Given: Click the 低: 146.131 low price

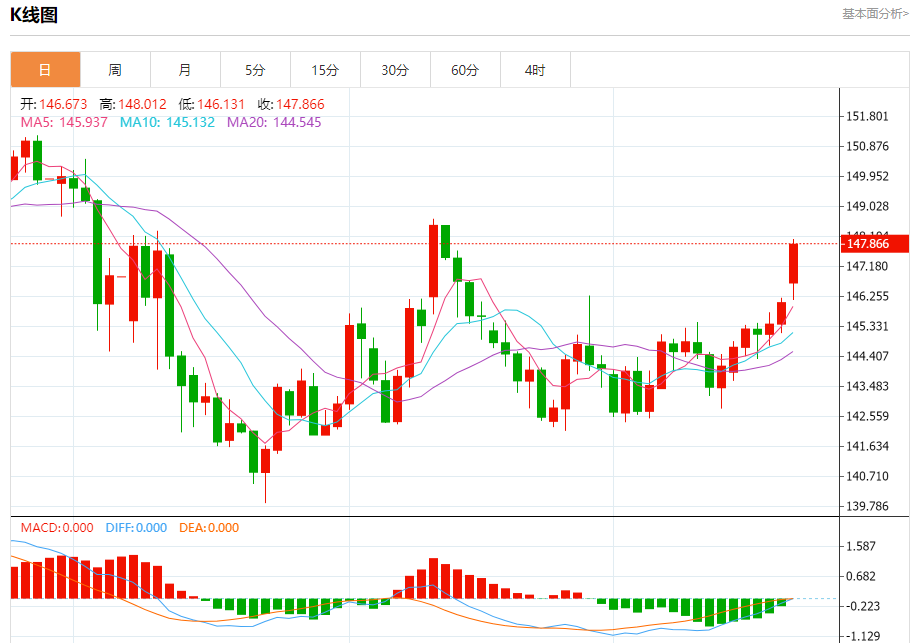Looking at the screenshot, I should [211, 105].
